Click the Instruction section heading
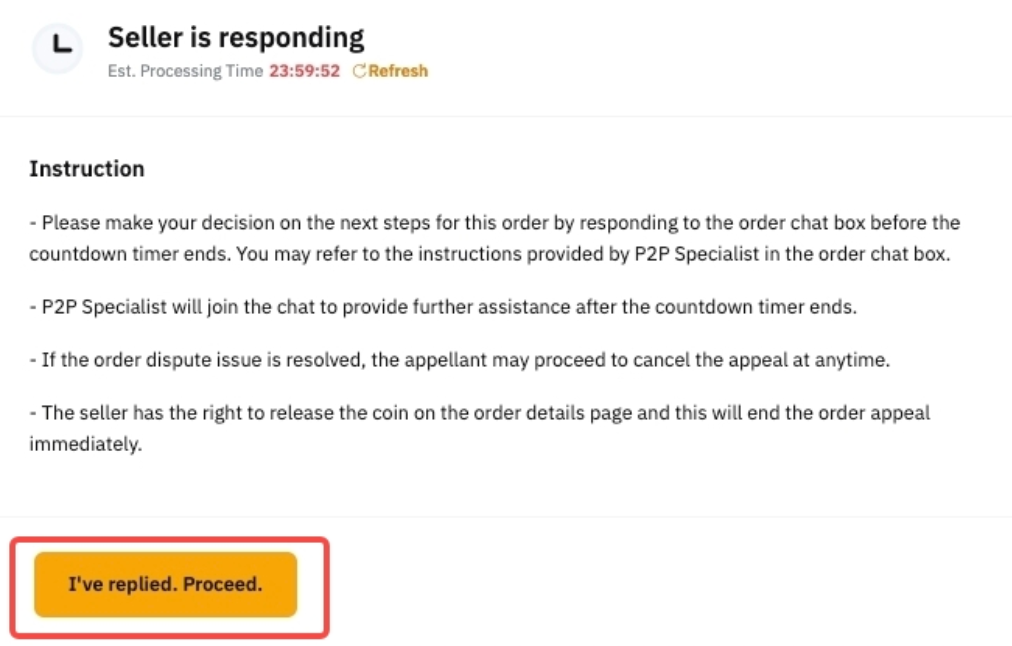Screen dimensions: 1012x646 point(87,169)
